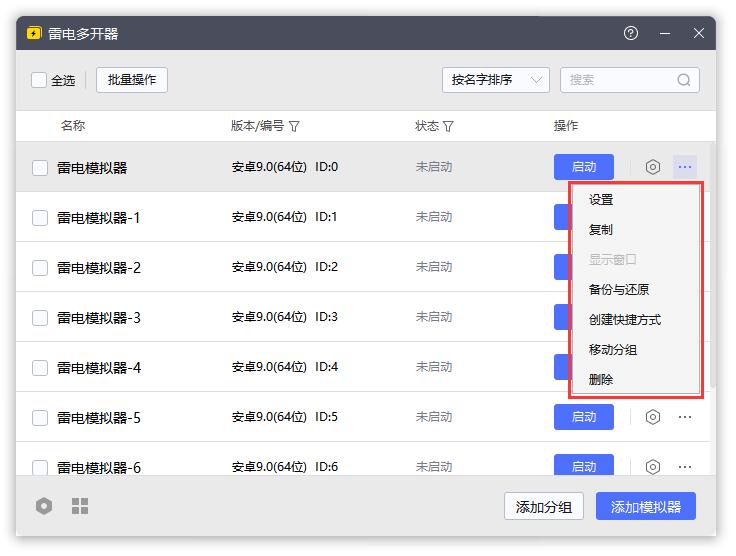This screenshot has height=556, width=736.
Task: Click the filter funnel beside 状态
Action: [x=448, y=126]
